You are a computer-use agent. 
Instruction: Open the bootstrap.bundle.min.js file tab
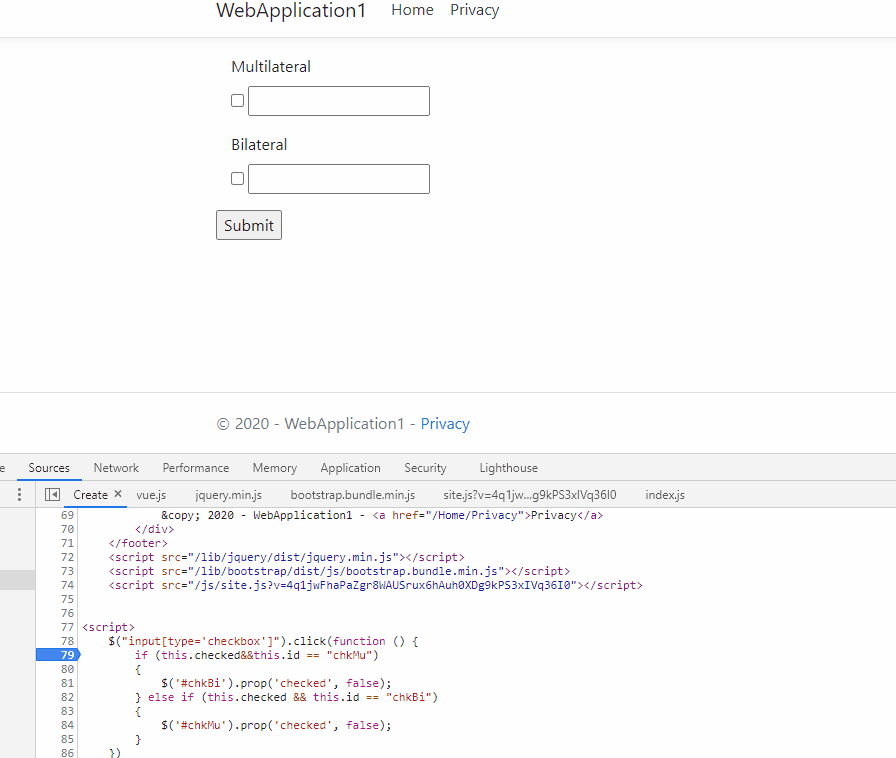353,495
